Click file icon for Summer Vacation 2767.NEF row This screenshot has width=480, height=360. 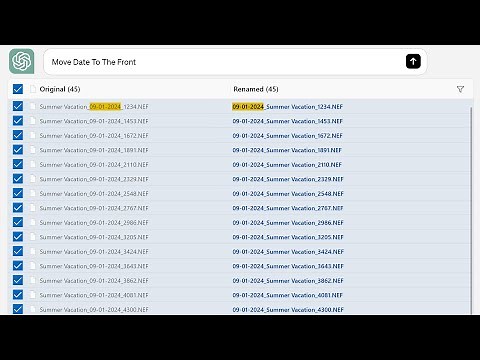[x=33, y=208]
